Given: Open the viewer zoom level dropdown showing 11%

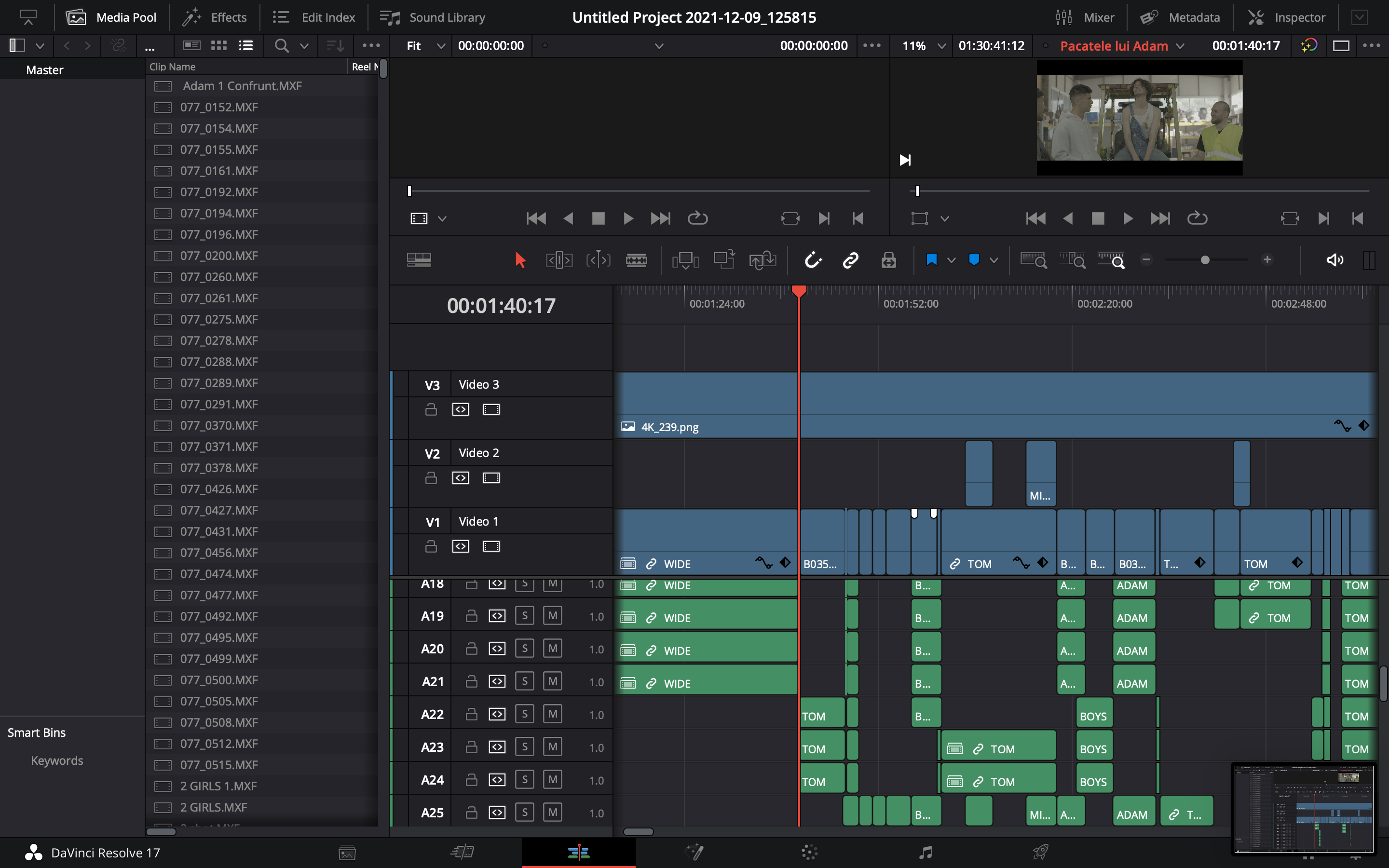Looking at the screenshot, I should tap(941, 46).
